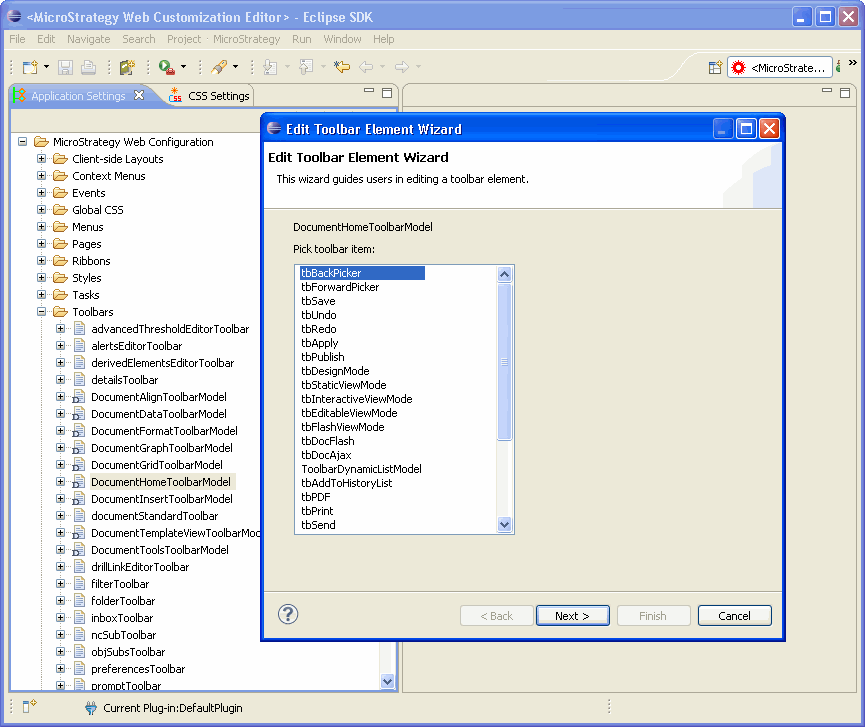Click the Ribbons folder icon
The height and width of the screenshot is (727, 865).
(x=60, y=261)
